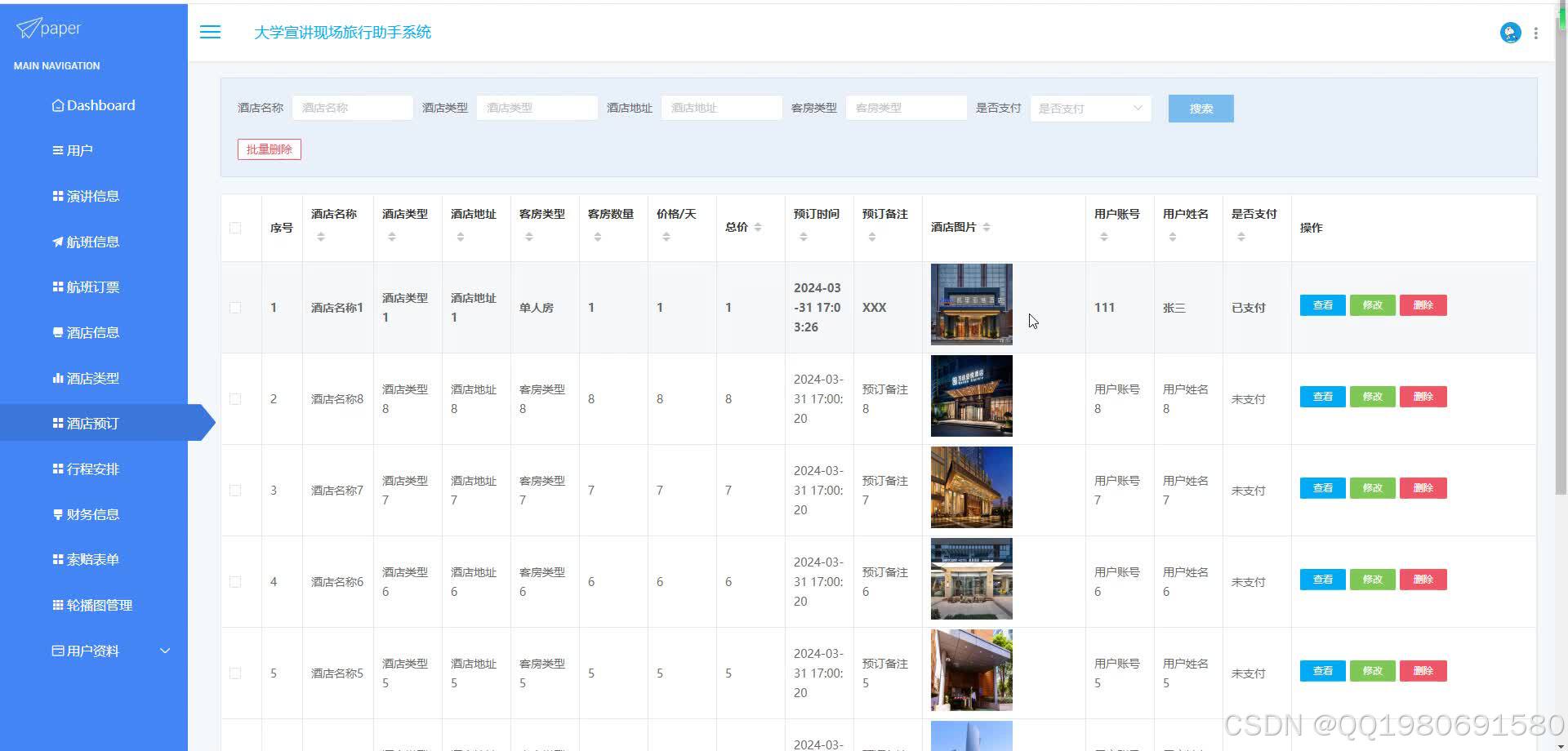Focus the 客房类型 search field
This screenshot has height=751, width=1568.
coord(906,108)
